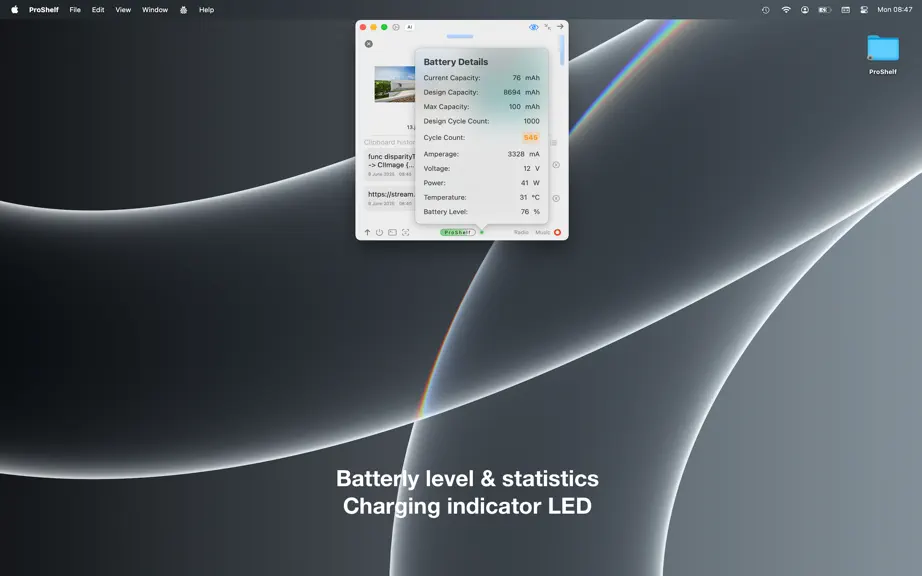Open the File menu
The image size is (922, 576).
(x=75, y=9)
